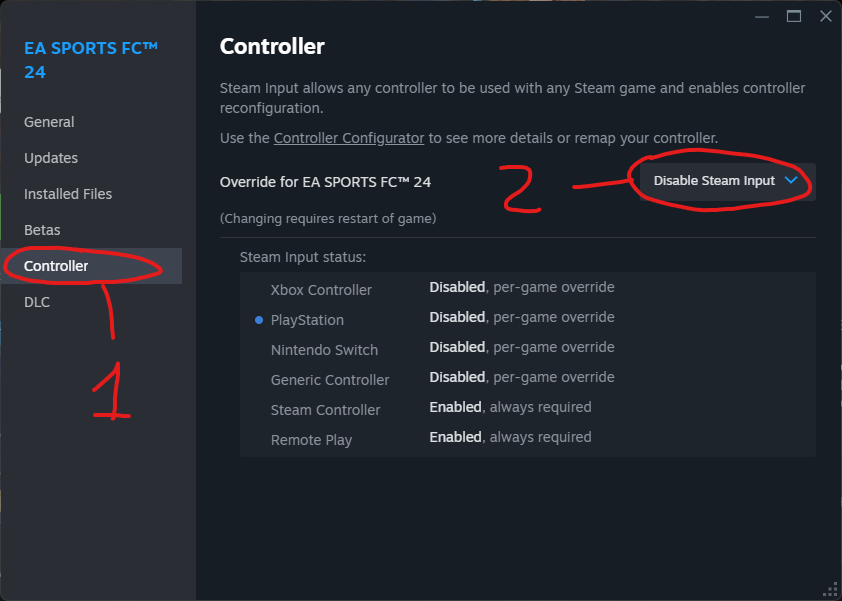Image resolution: width=842 pixels, height=601 pixels.
Task: Go to the Betas tab
Action: point(42,230)
